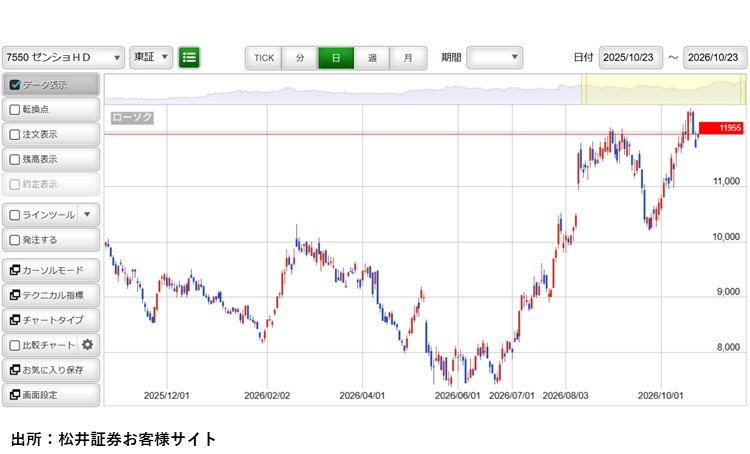This screenshot has width=750, height=454.
Task: Toggle the 比較チャート checkbox
Action: (x=15, y=345)
